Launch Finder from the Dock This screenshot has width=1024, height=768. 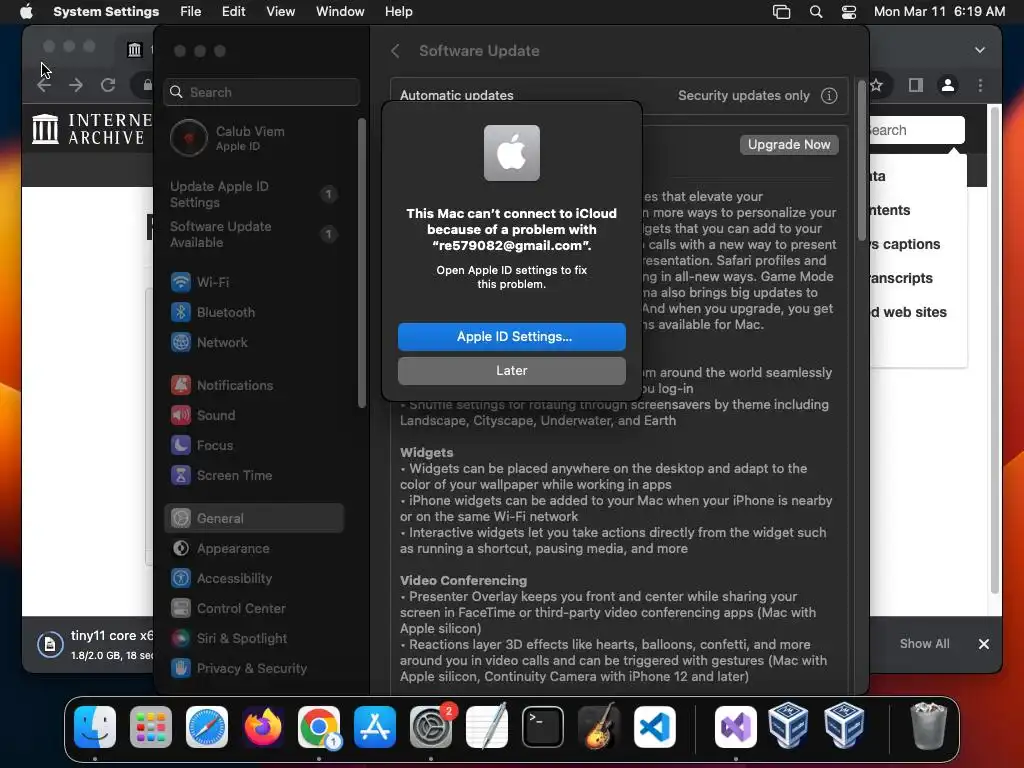(95, 727)
